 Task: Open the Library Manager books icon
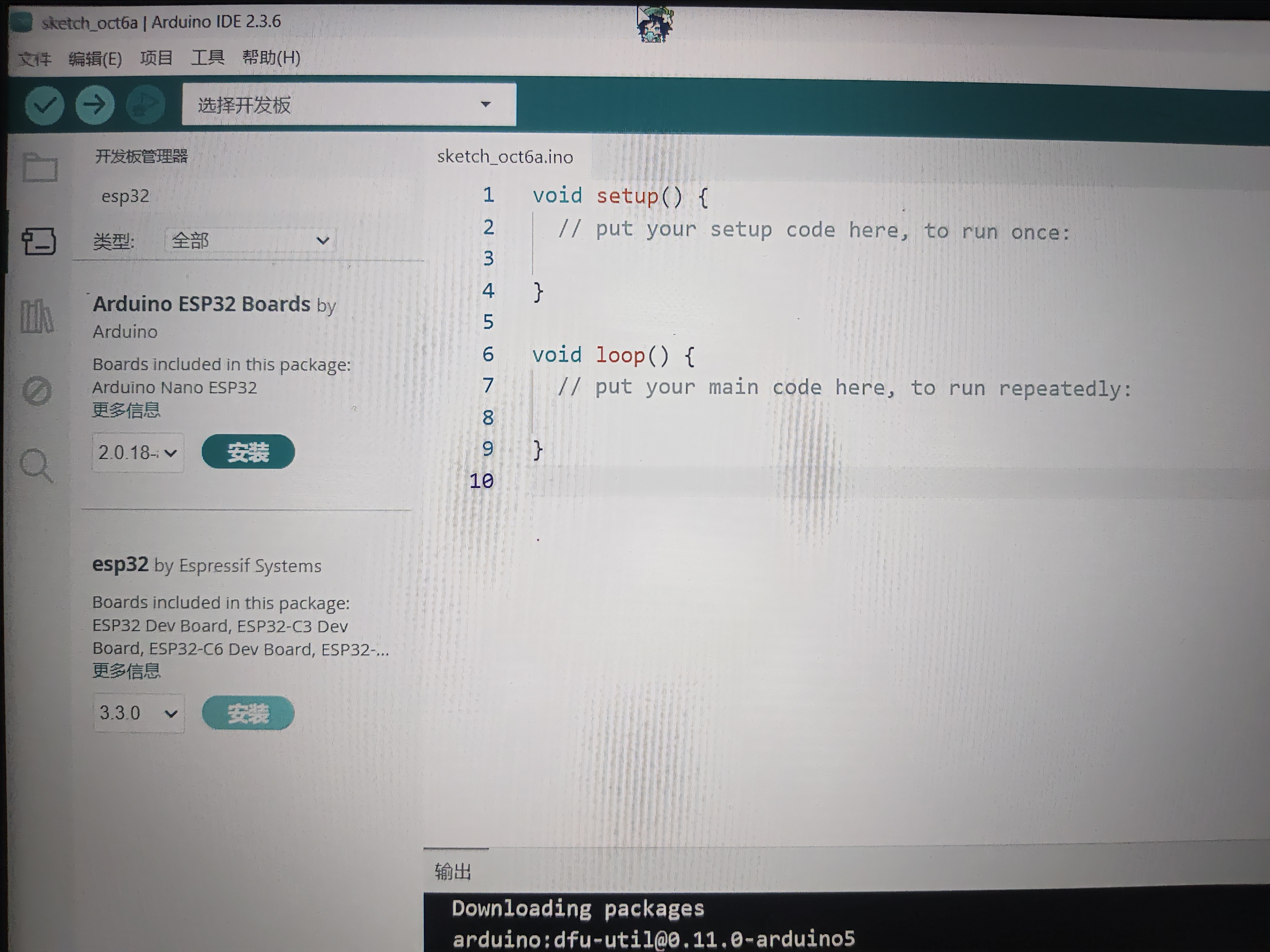37,316
